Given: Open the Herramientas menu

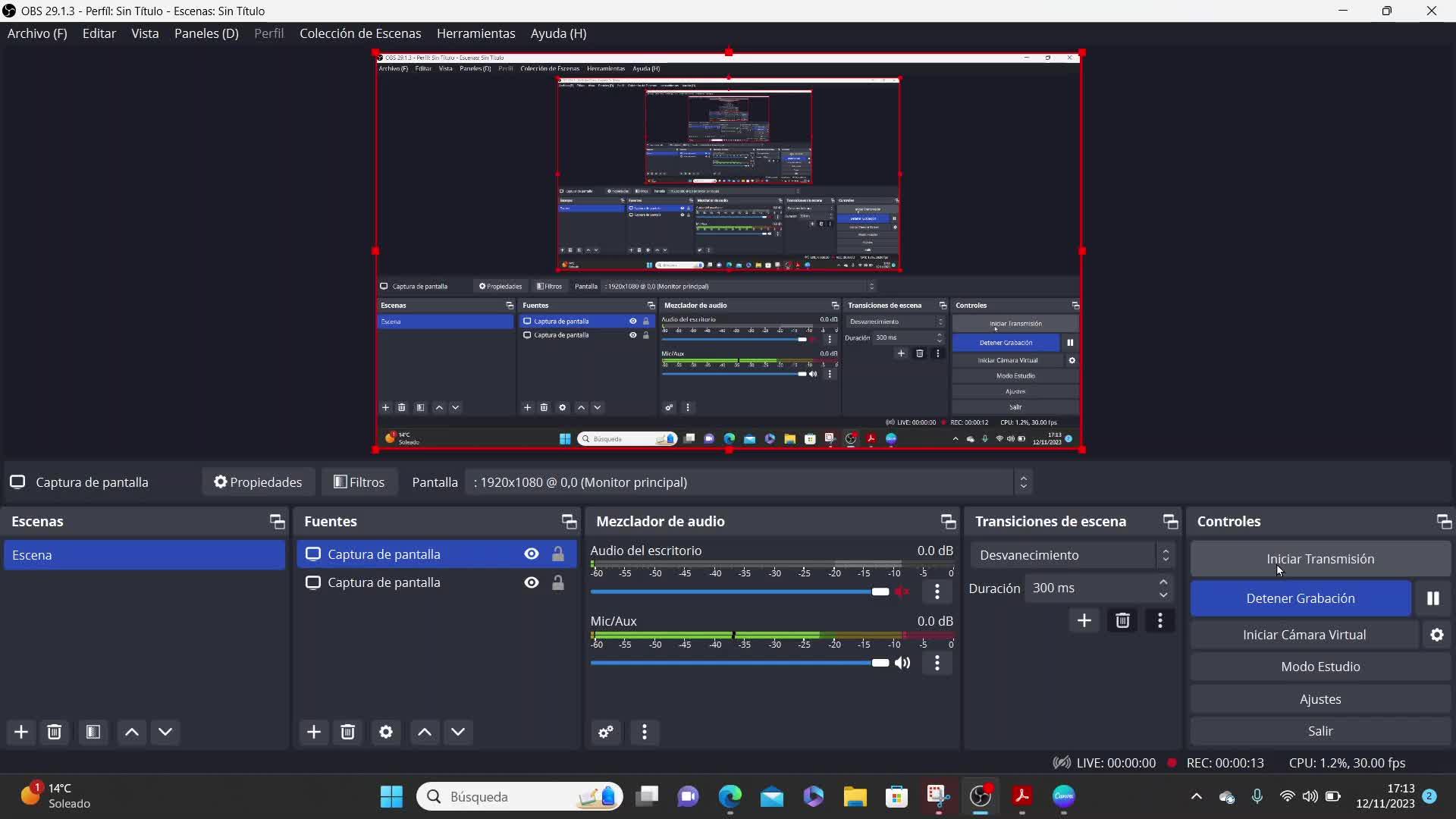Looking at the screenshot, I should pyautogui.click(x=475, y=33).
